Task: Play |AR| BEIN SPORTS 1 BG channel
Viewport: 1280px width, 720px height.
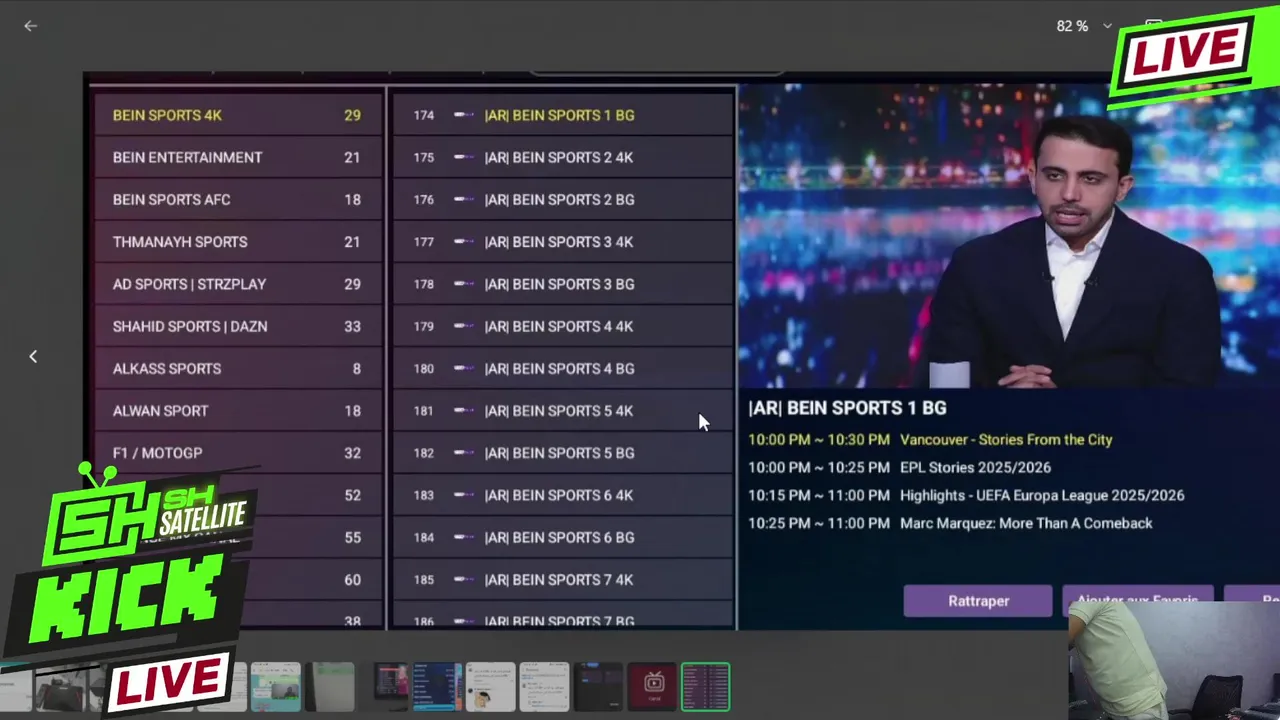Action: (x=563, y=115)
